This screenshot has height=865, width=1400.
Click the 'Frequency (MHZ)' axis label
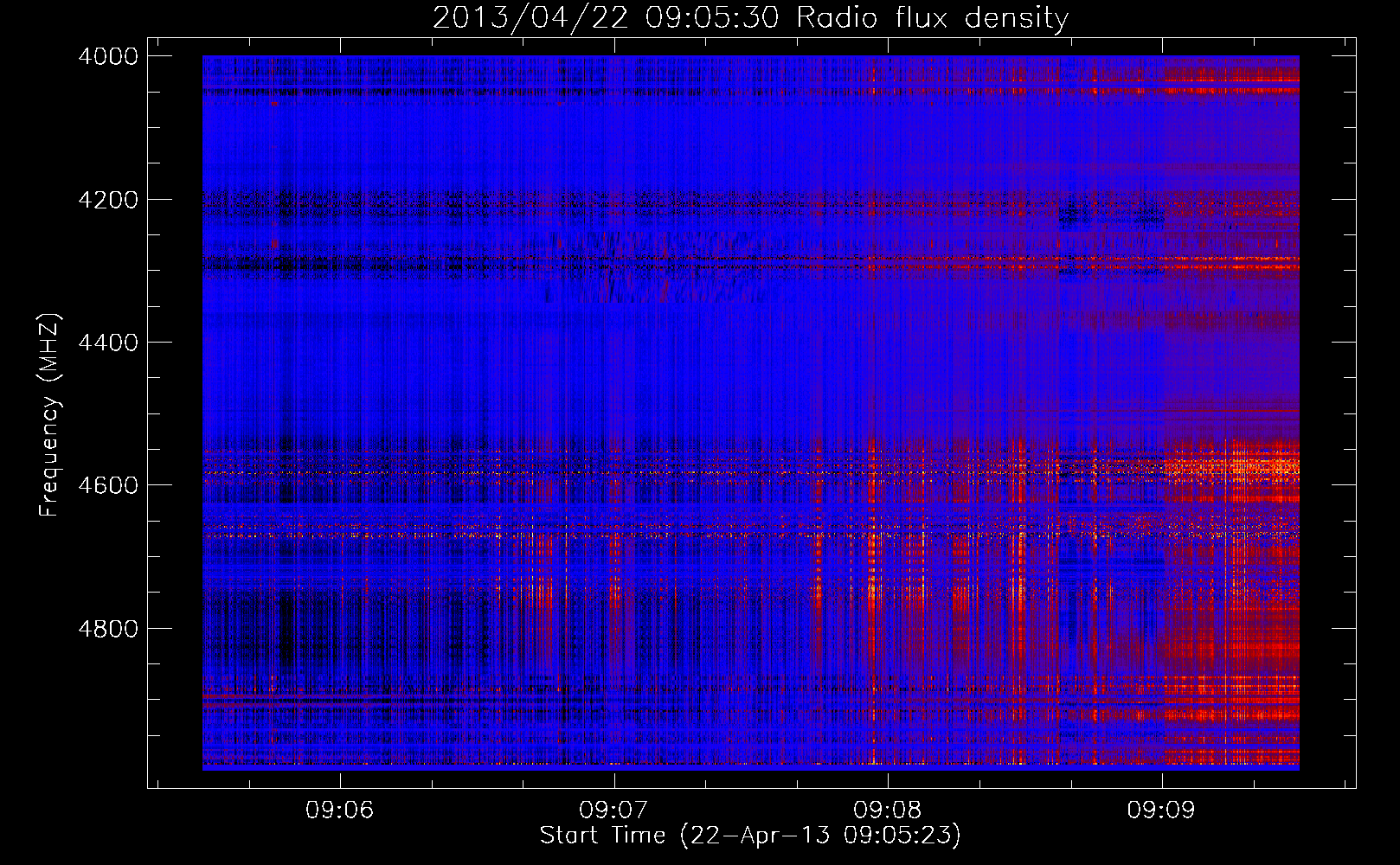pos(49,415)
